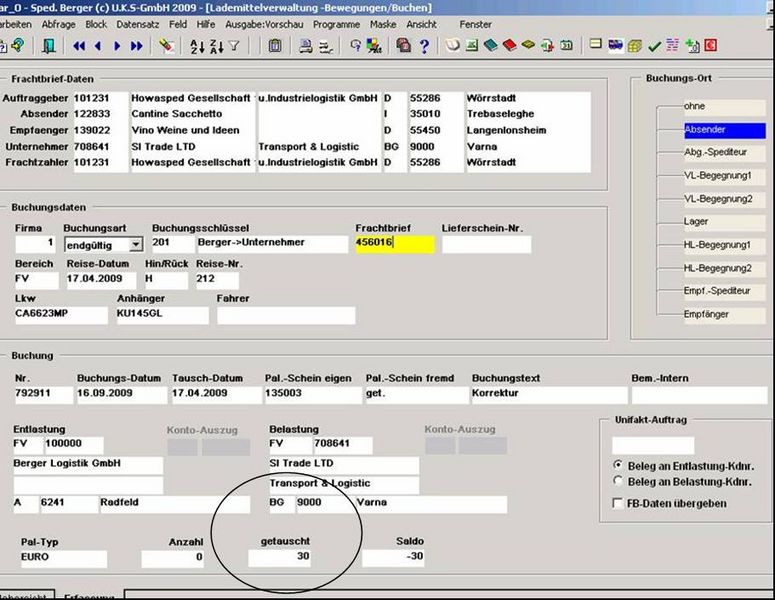This screenshot has height=600, width=775.
Task: Click the Excel export icon
Action: [x=472, y=45]
